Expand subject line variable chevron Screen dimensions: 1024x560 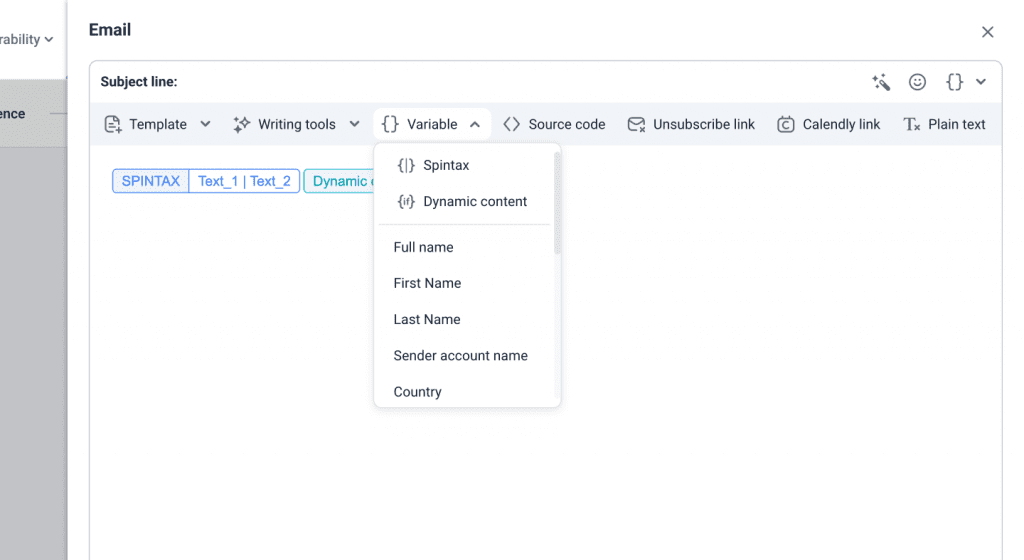pyautogui.click(x=981, y=82)
